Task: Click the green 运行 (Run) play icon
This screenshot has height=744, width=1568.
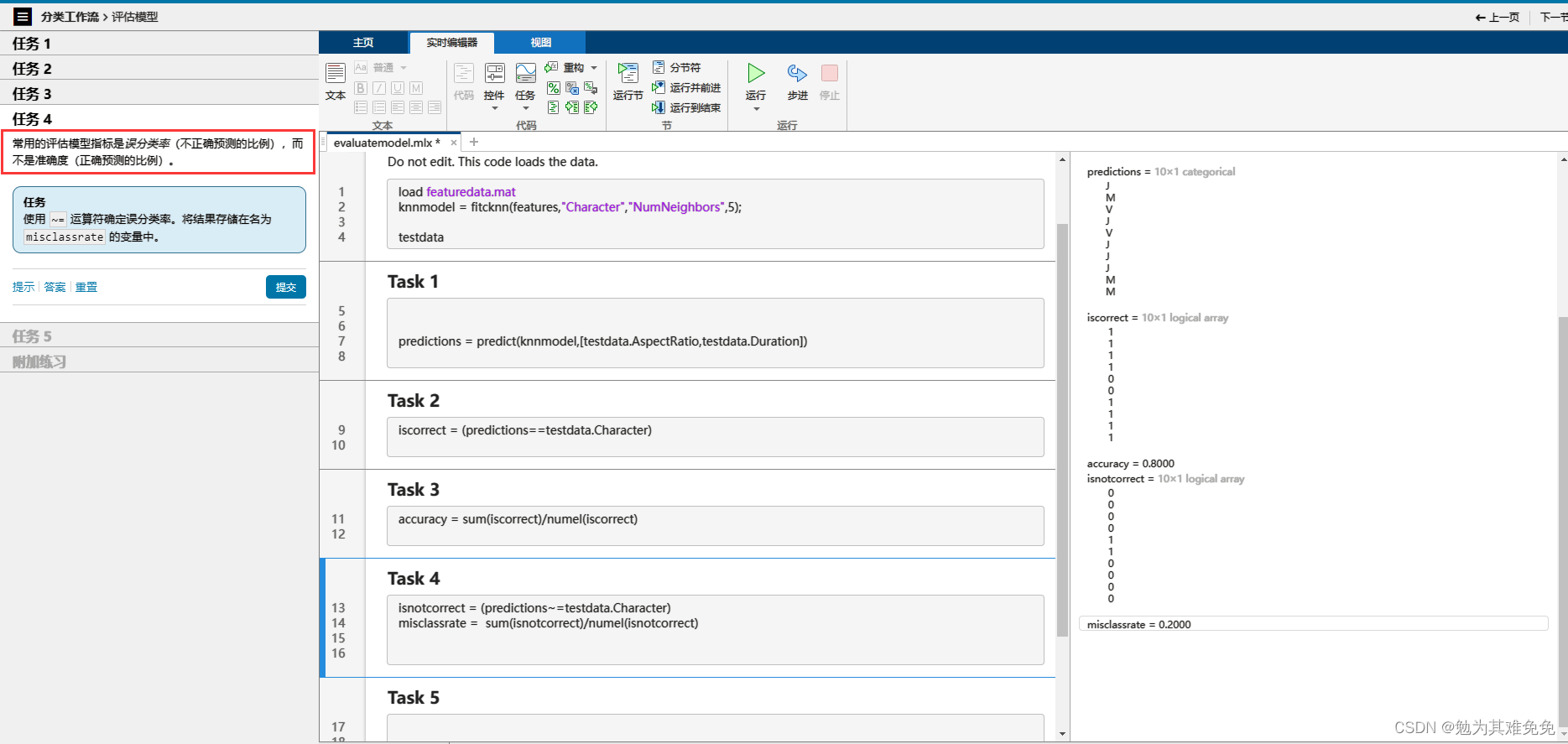Action: tap(756, 74)
